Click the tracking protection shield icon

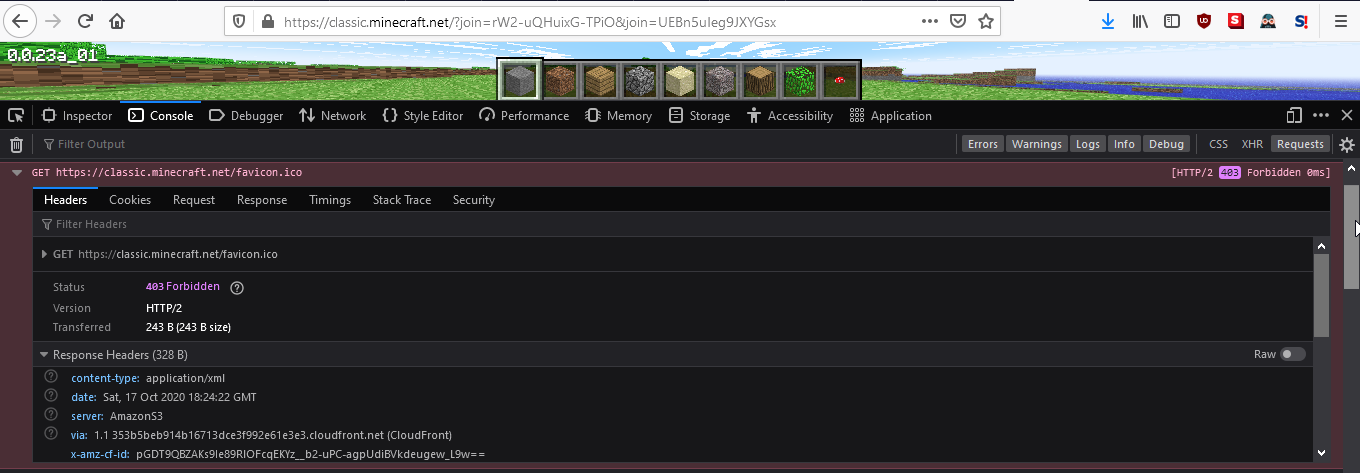point(238,21)
